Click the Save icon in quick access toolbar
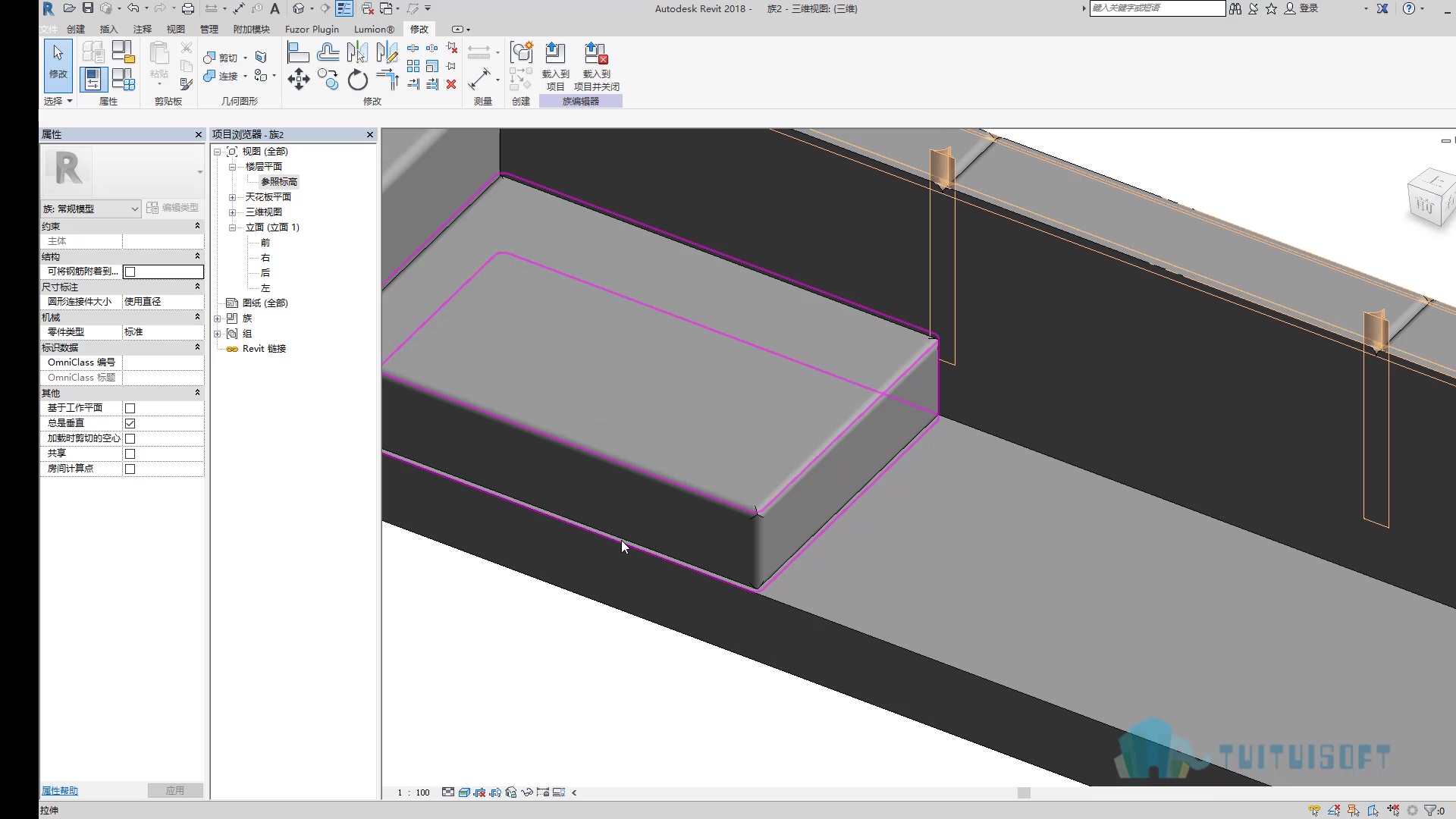Screen dimensions: 1456x819 88,8
